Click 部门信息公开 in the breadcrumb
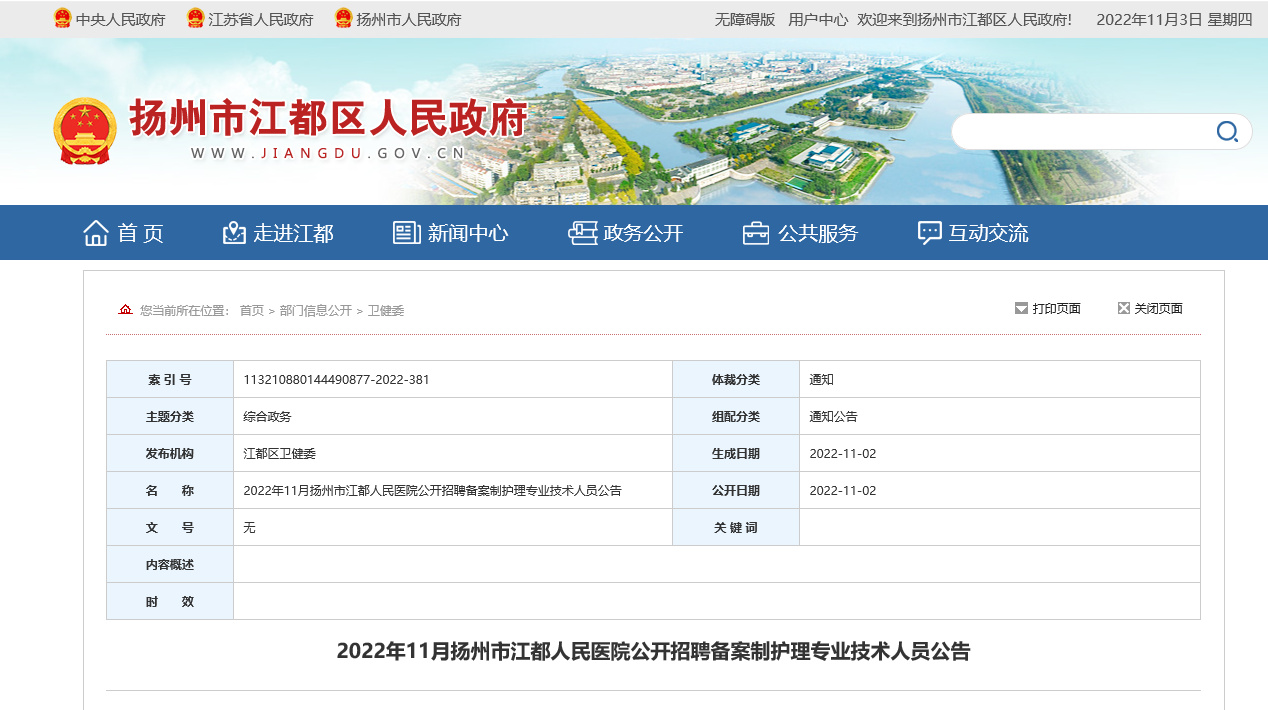 pyautogui.click(x=315, y=311)
